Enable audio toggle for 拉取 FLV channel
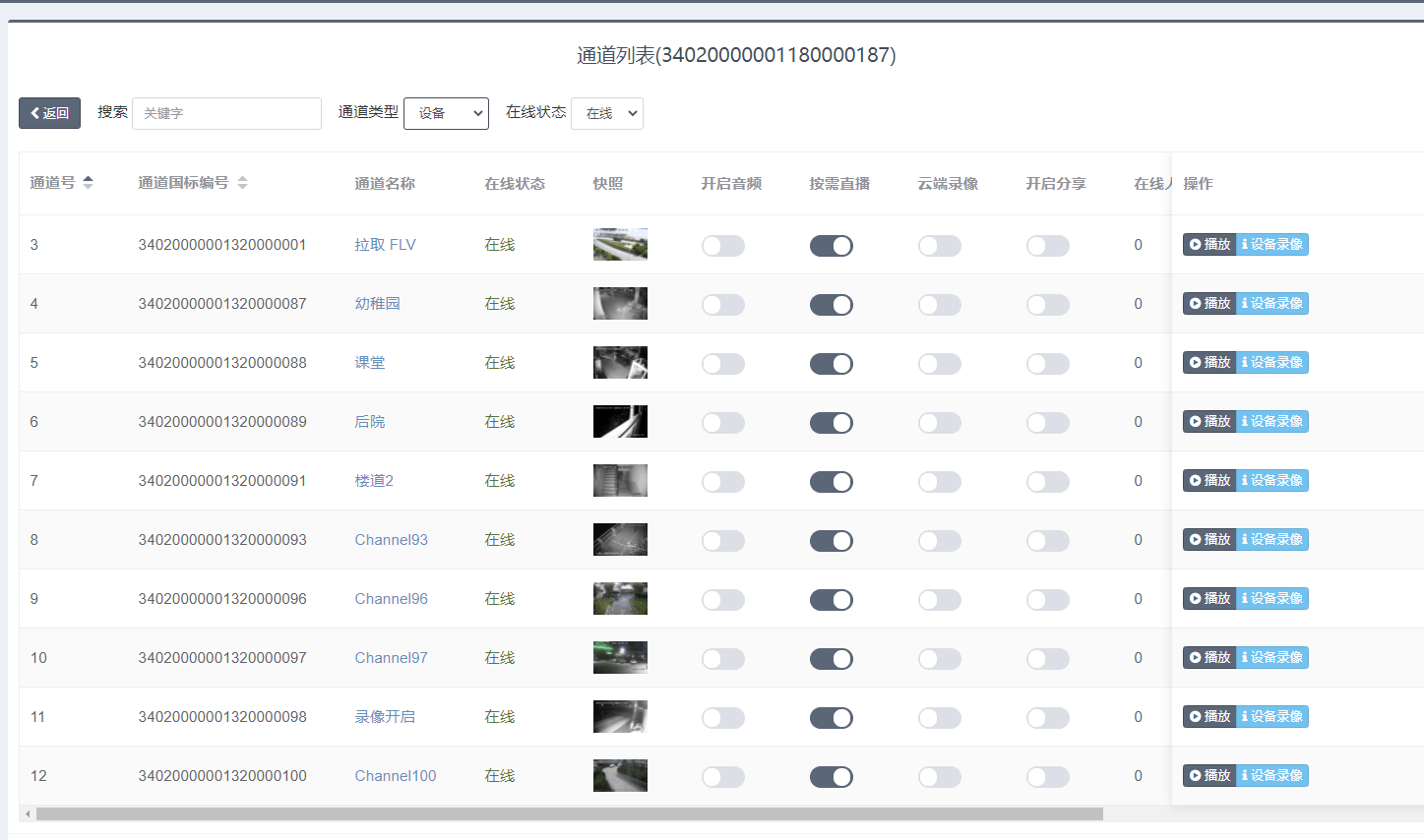1424x840 pixels. [722, 246]
